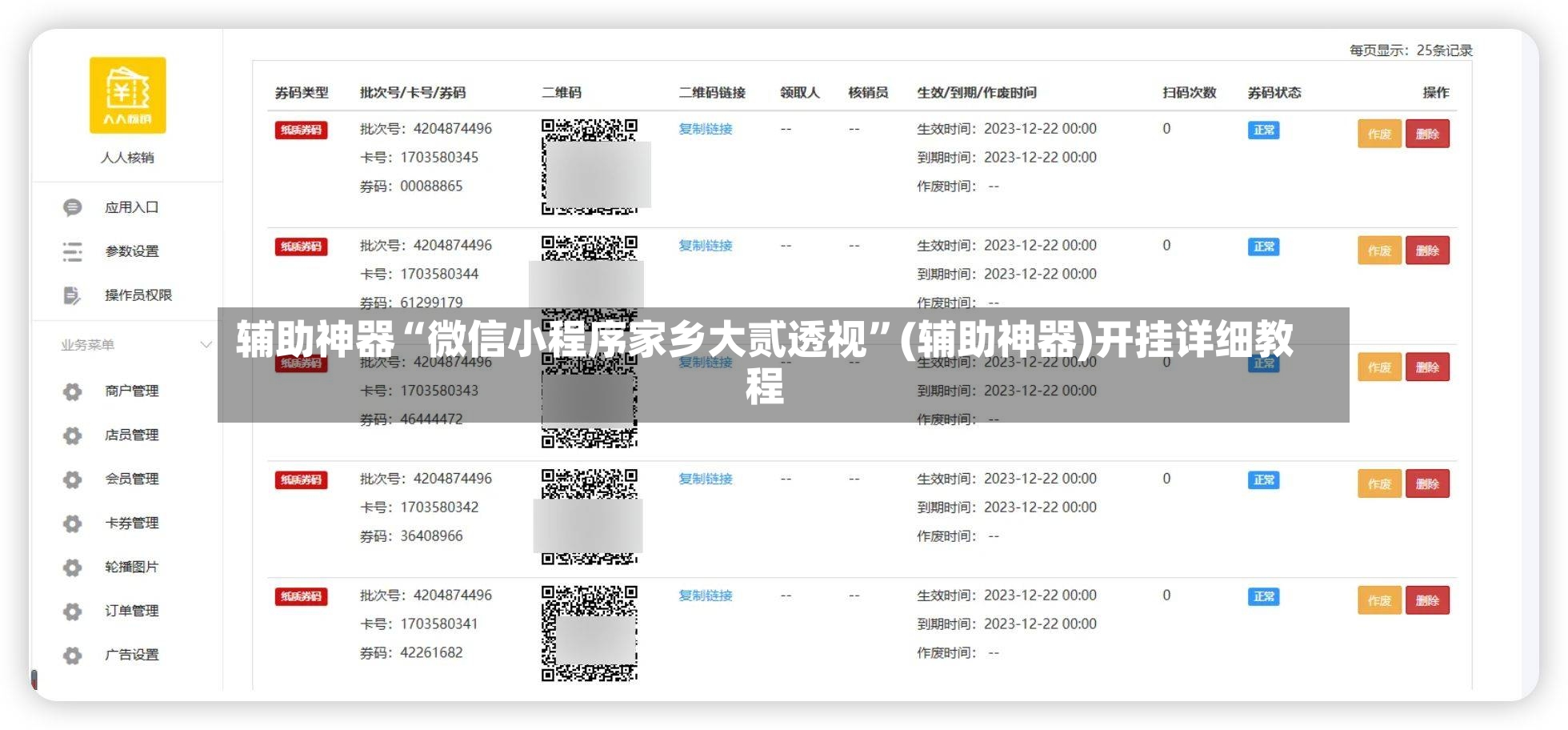Open the 应用入口 menu item
Image resolution: width=1568 pixels, height=730 pixels.
click(x=131, y=207)
